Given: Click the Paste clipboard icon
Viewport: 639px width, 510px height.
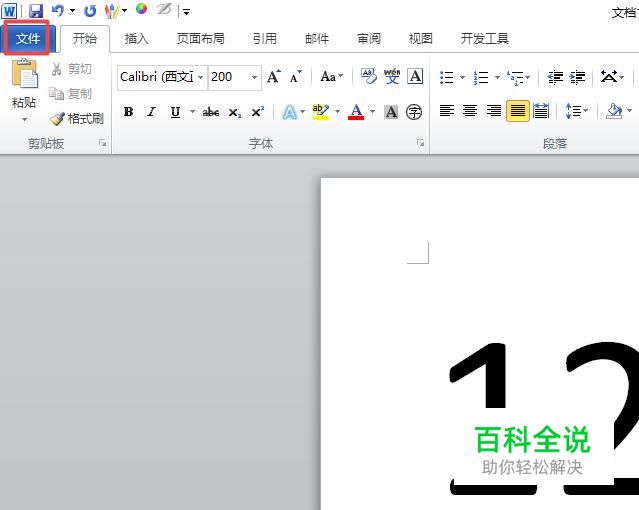Looking at the screenshot, I should (x=24, y=74).
